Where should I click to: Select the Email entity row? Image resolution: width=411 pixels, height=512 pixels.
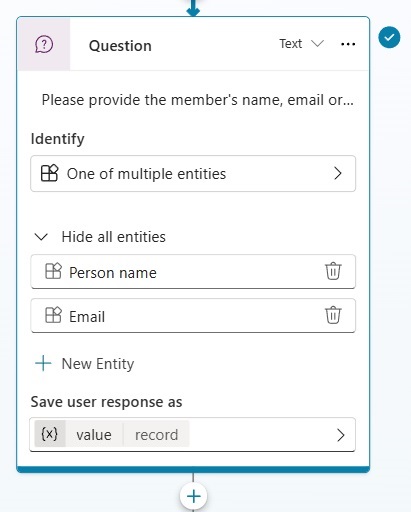[193, 315]
